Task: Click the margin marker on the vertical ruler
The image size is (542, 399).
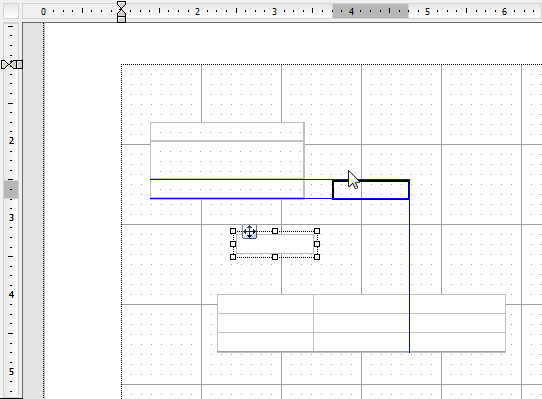Action: 12,64
